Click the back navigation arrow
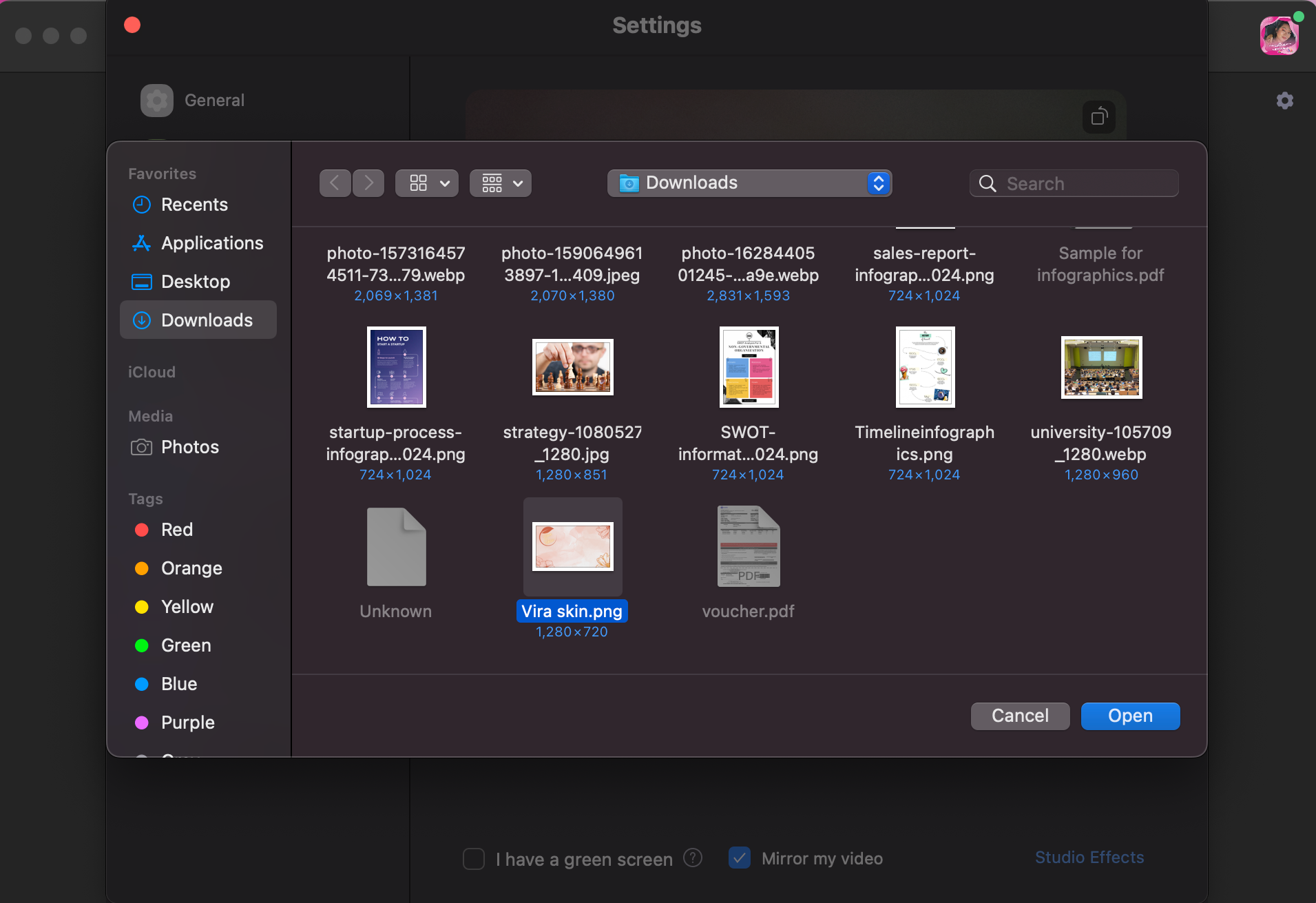The width and height of the screenshot is (1316, 903). tap(335, 183)
